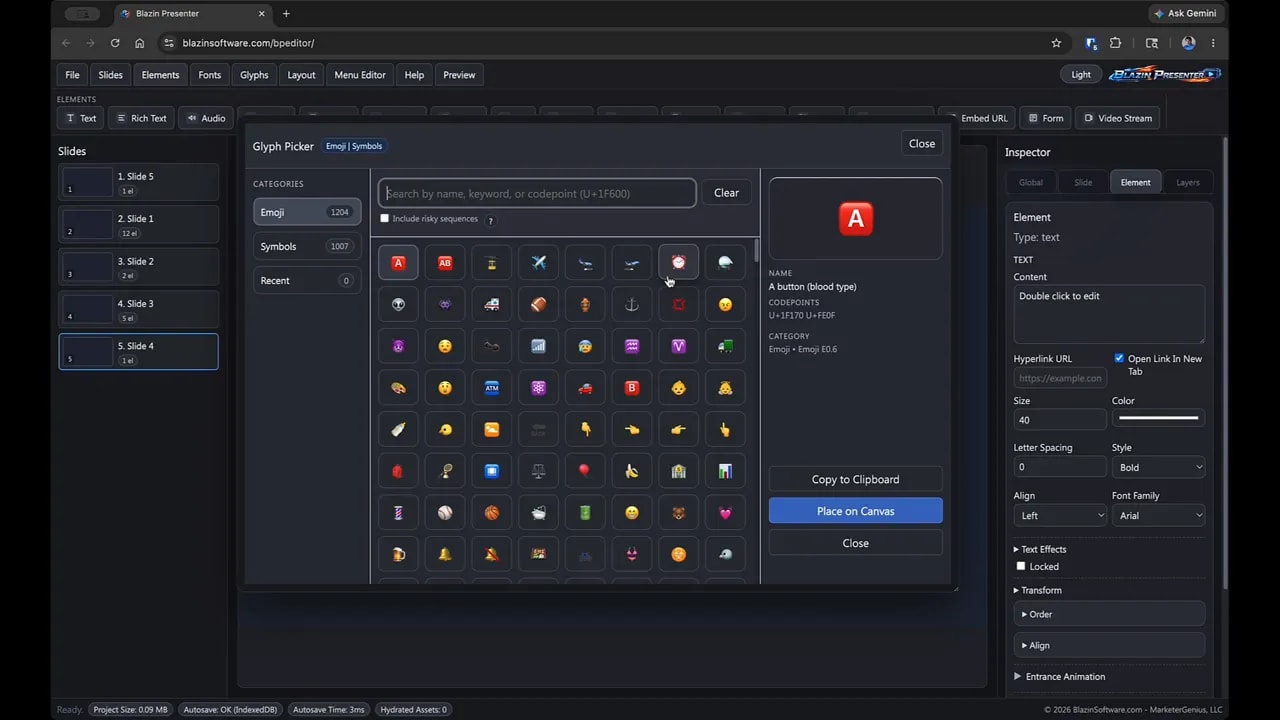The width and height of the screenshot is (1280, 720).
Task: Bookmark this page with the star icon
Action: [x=1056, y=43]
